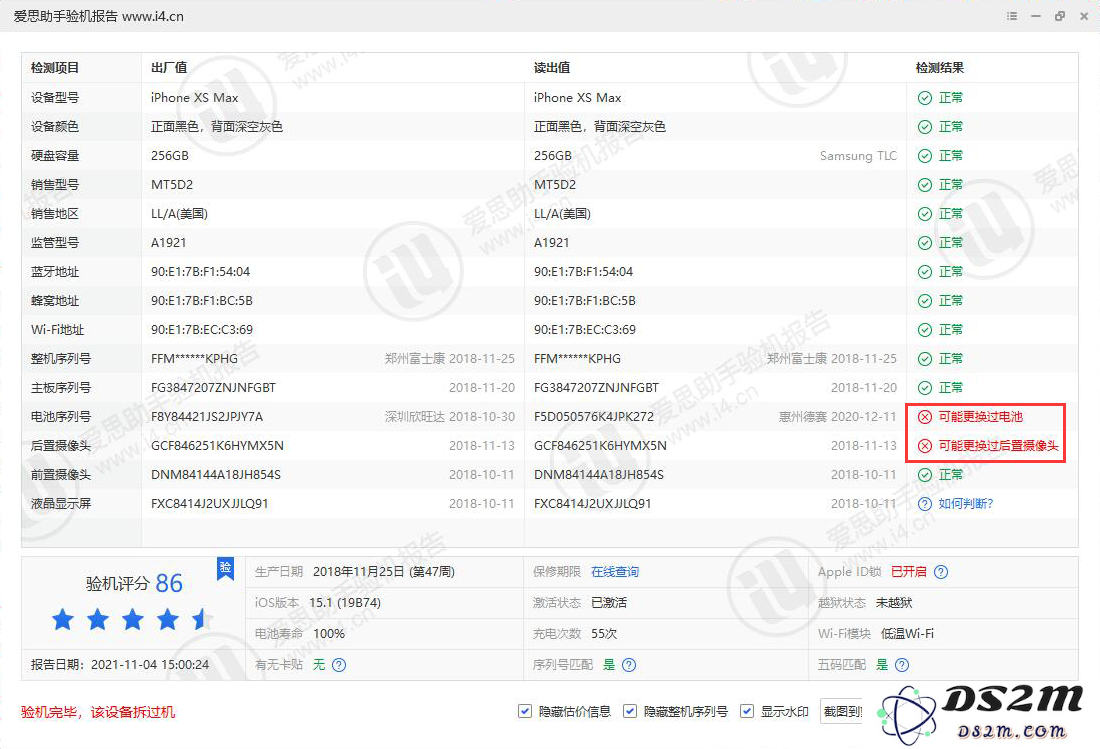Click the 出厂值 column header

tap(169, 68)
